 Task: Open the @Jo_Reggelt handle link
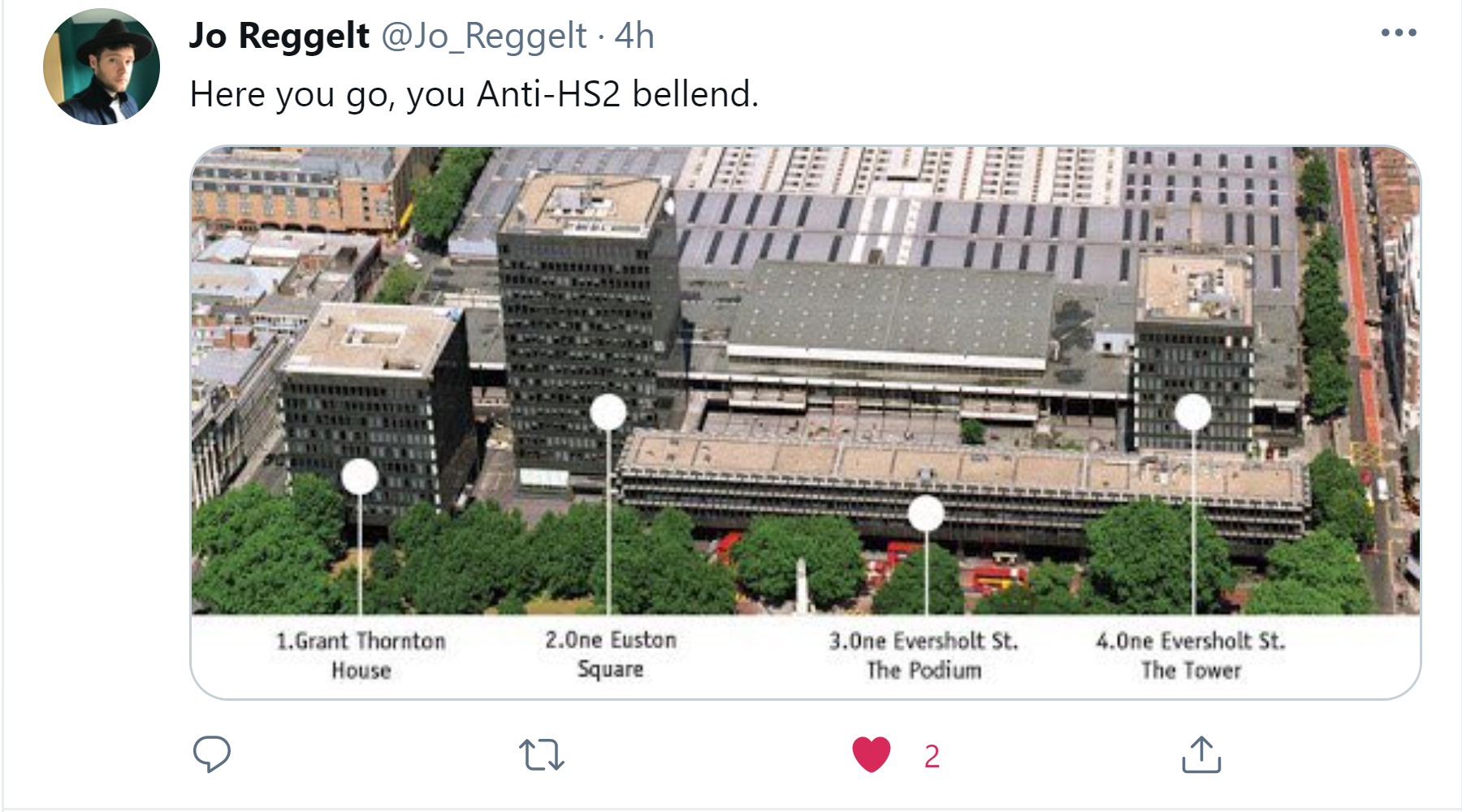[483, 36]
